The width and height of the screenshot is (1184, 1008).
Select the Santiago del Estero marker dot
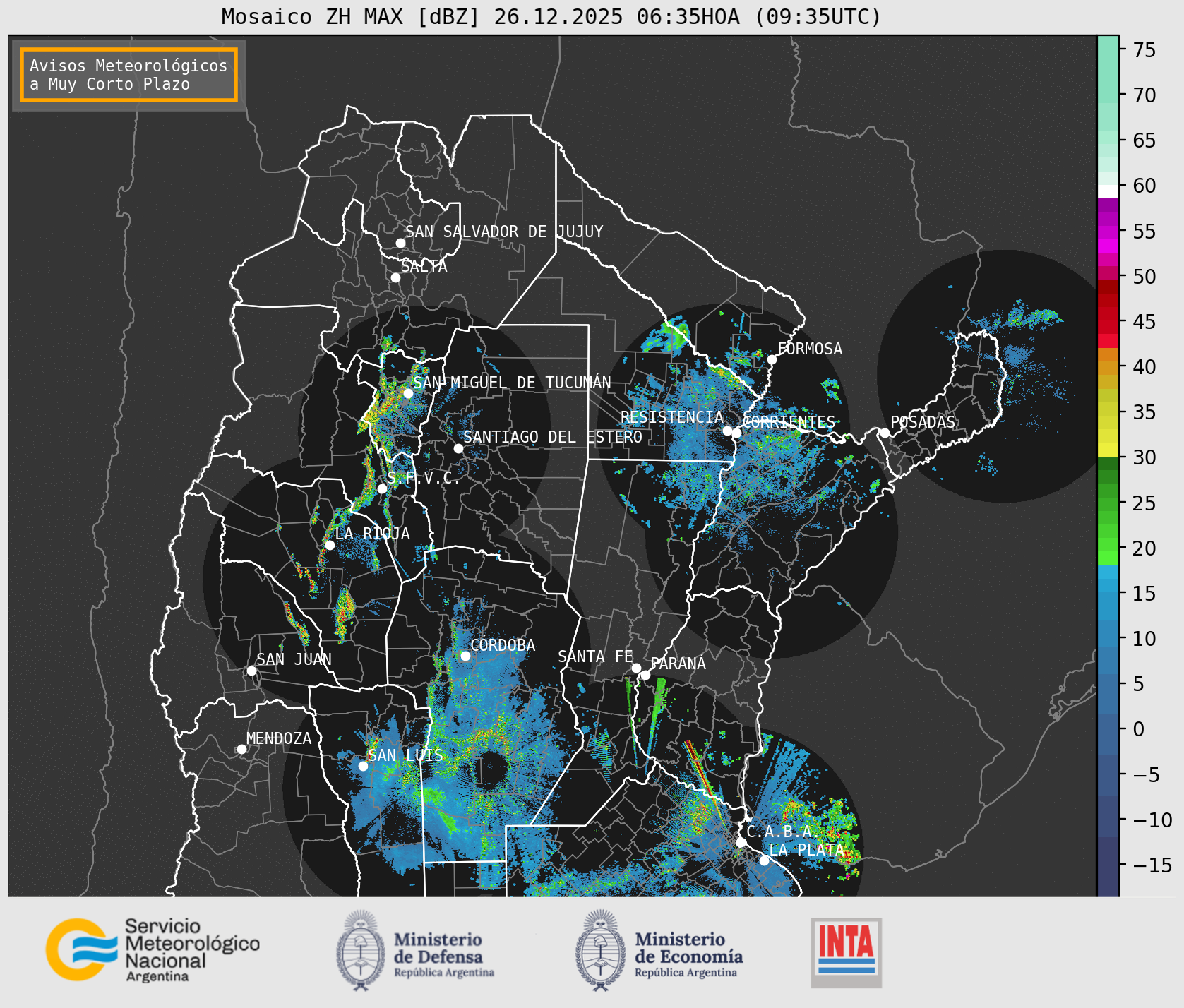(x=458, y=448)
